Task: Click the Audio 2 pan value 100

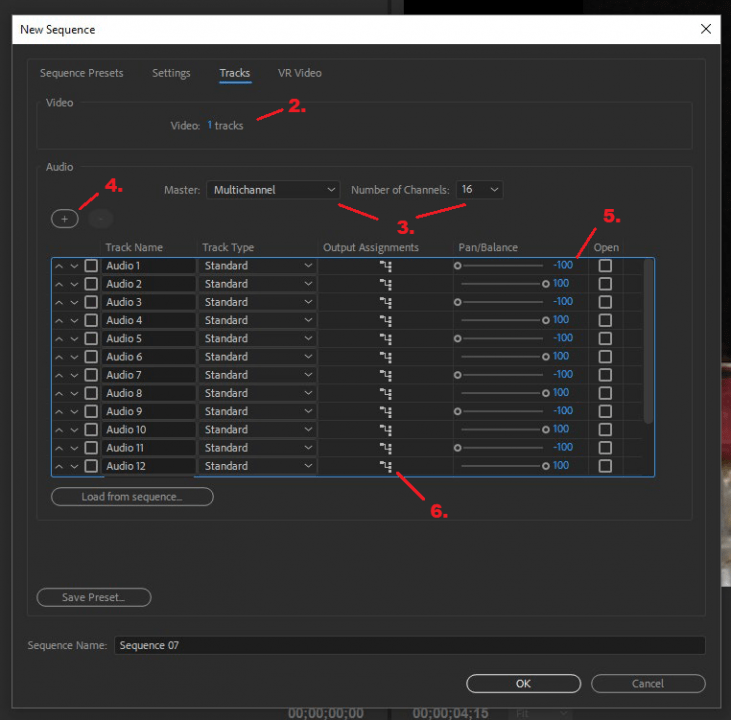Action: pos(561,284)
